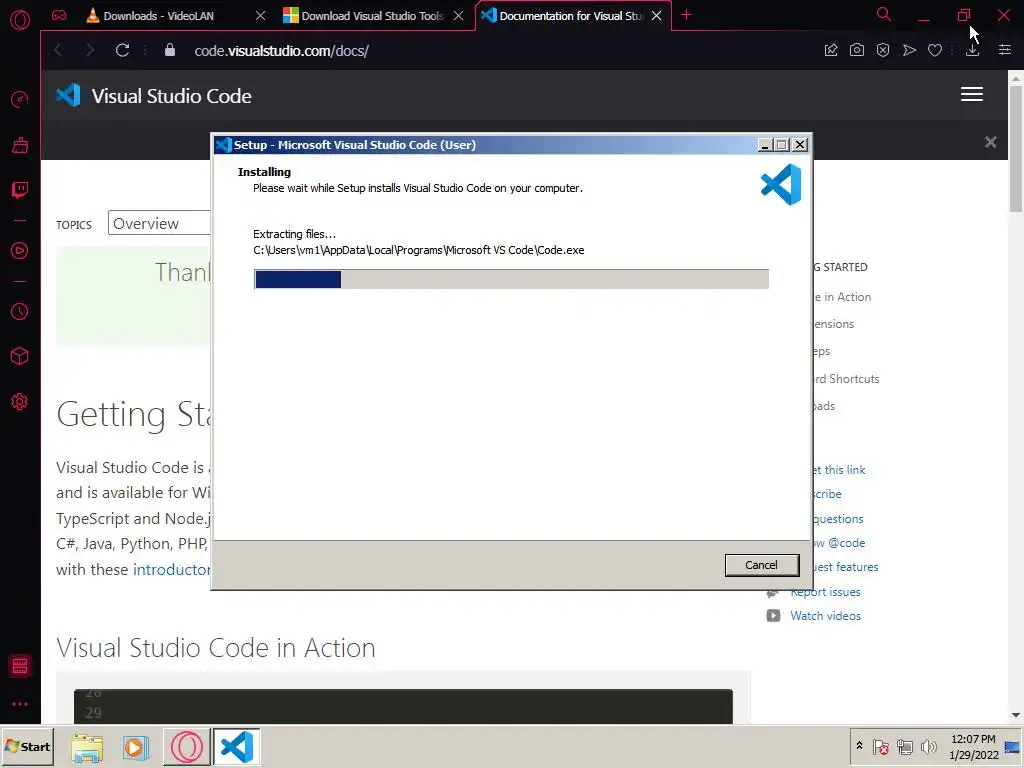The image size is (1024, 768).
Task: Open the Report issues link
Action: click(825, 592)
